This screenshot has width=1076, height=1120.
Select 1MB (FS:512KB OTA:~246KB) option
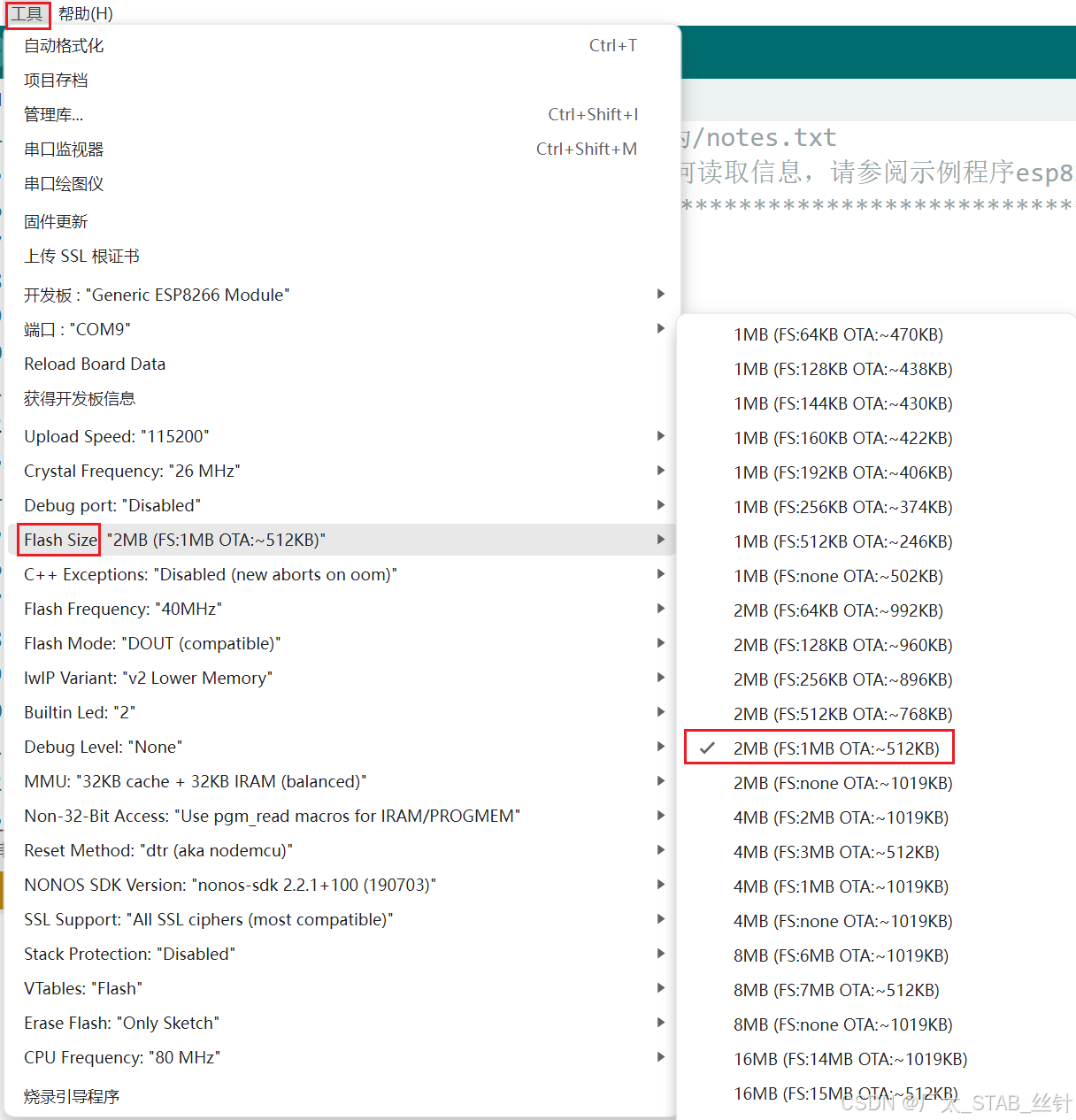[876, 541]
